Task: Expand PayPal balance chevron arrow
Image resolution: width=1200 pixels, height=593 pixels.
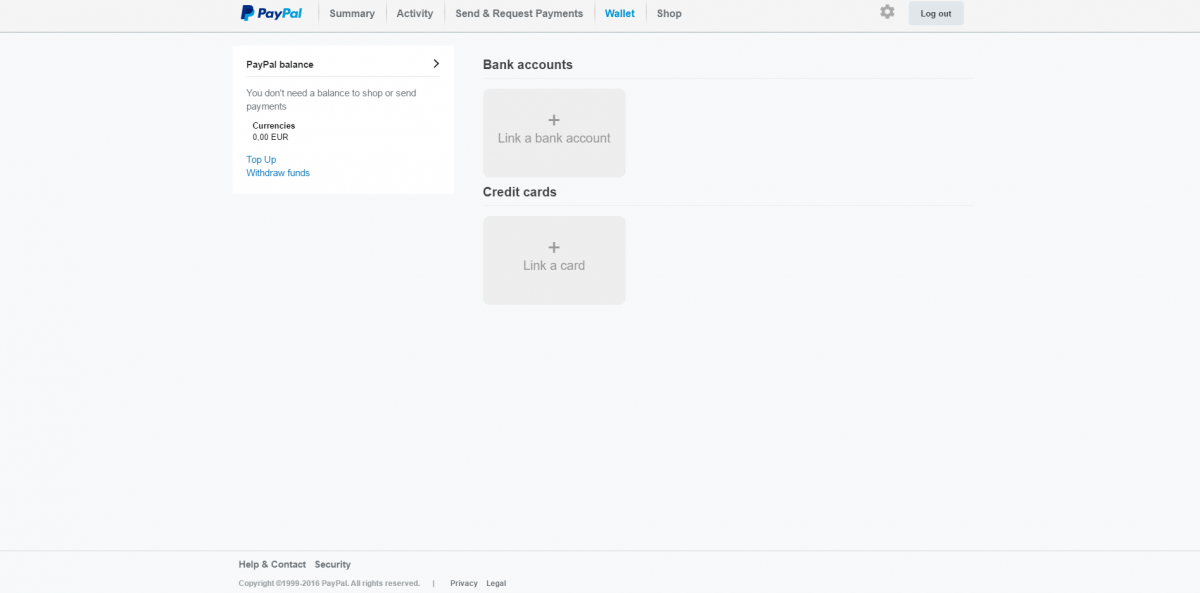Action: click(x=436, y=64)
